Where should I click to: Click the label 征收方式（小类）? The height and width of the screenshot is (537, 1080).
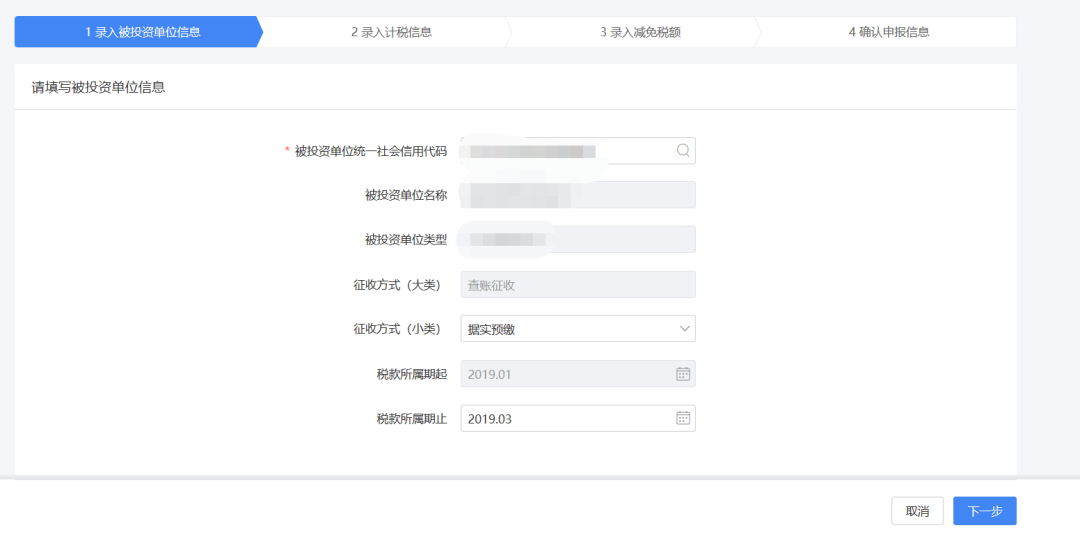[x=397, y=329]
